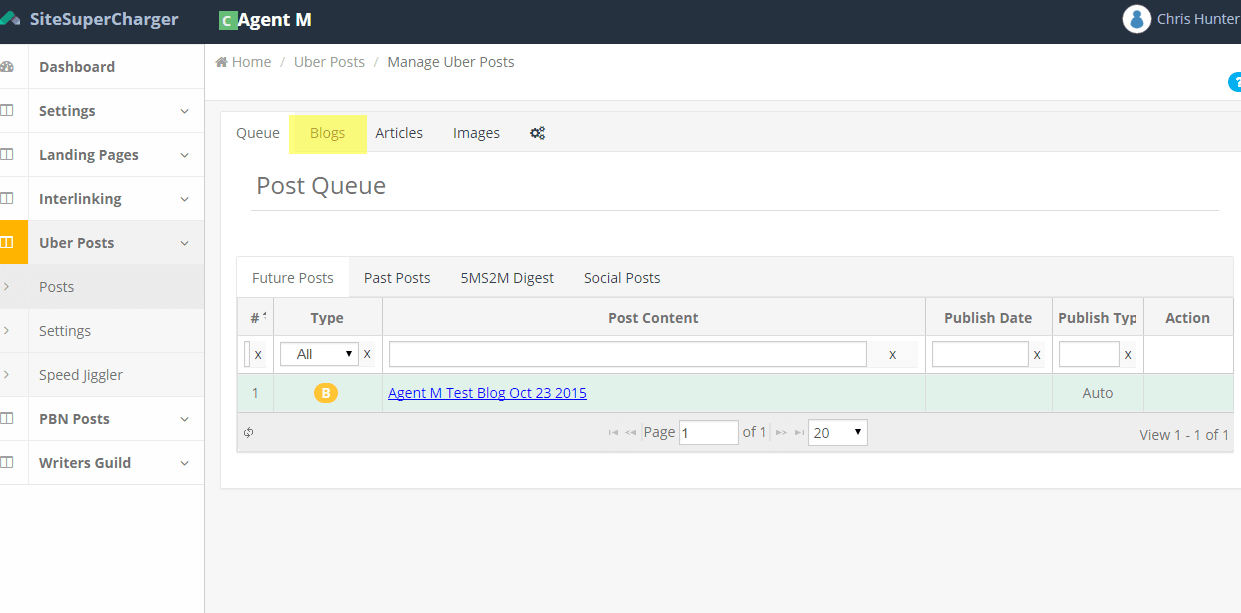
Task: Expand the Interlinking sidebar menu
Action: (x=184, y=199)
